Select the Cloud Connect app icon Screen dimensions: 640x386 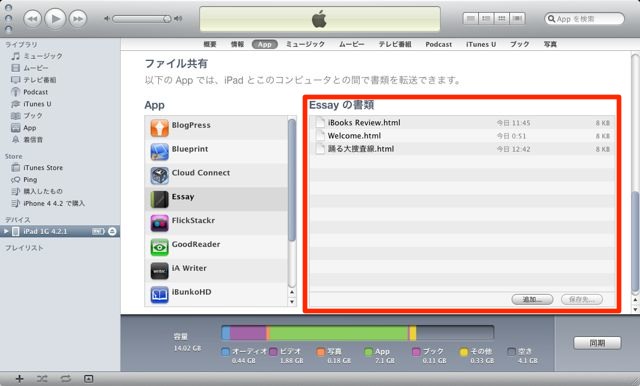pos(159,175)
